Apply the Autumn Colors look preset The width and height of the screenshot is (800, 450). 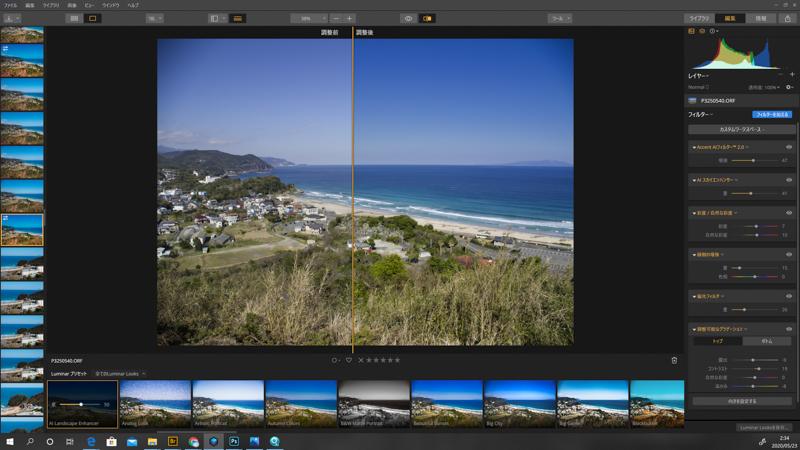point(301,404)
